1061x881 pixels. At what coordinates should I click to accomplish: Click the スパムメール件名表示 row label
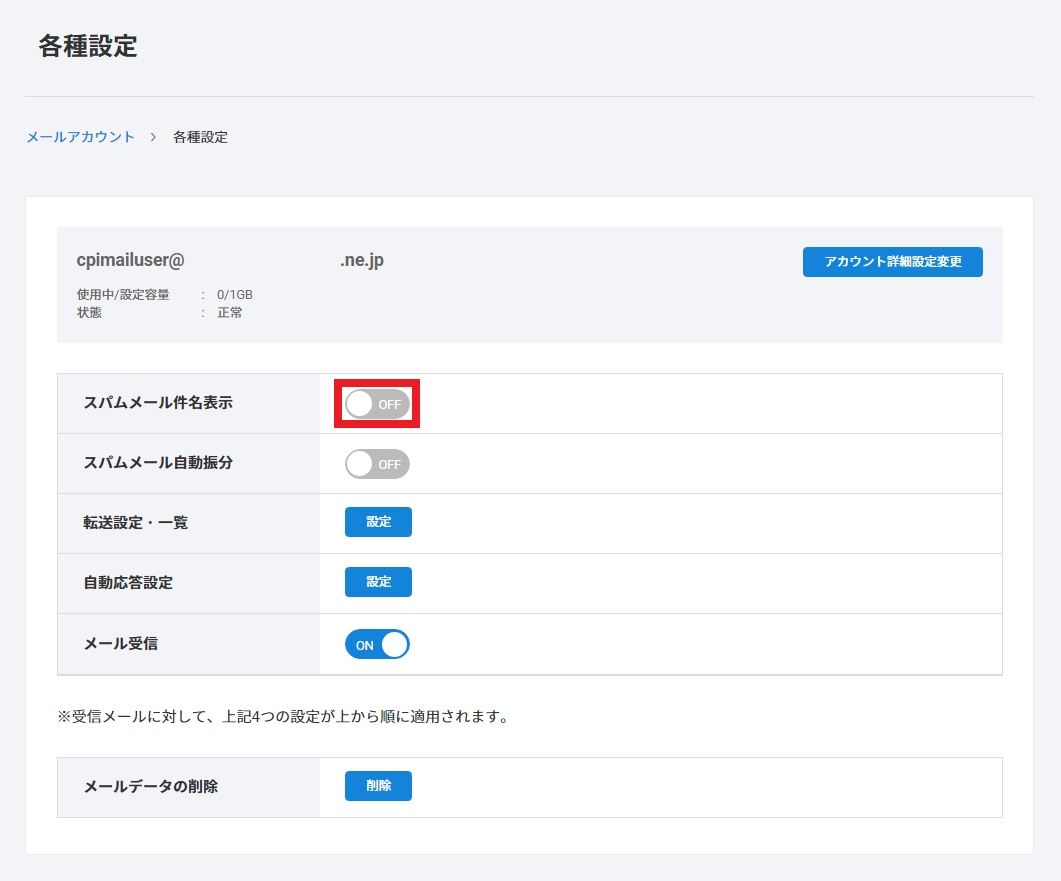point(158,403)
